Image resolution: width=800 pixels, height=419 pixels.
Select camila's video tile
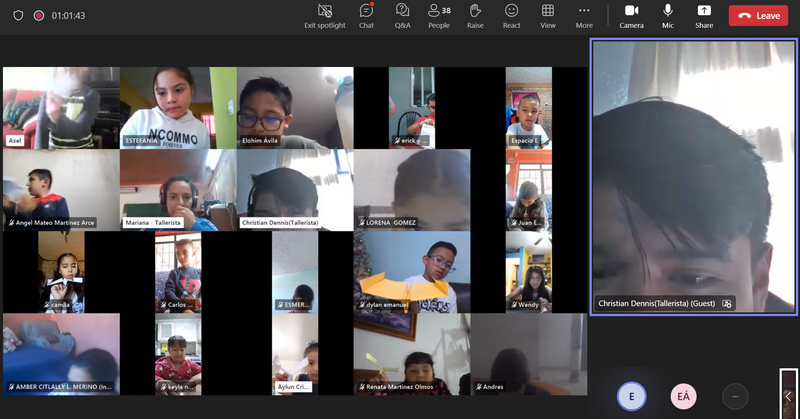[x=61, y=272]
